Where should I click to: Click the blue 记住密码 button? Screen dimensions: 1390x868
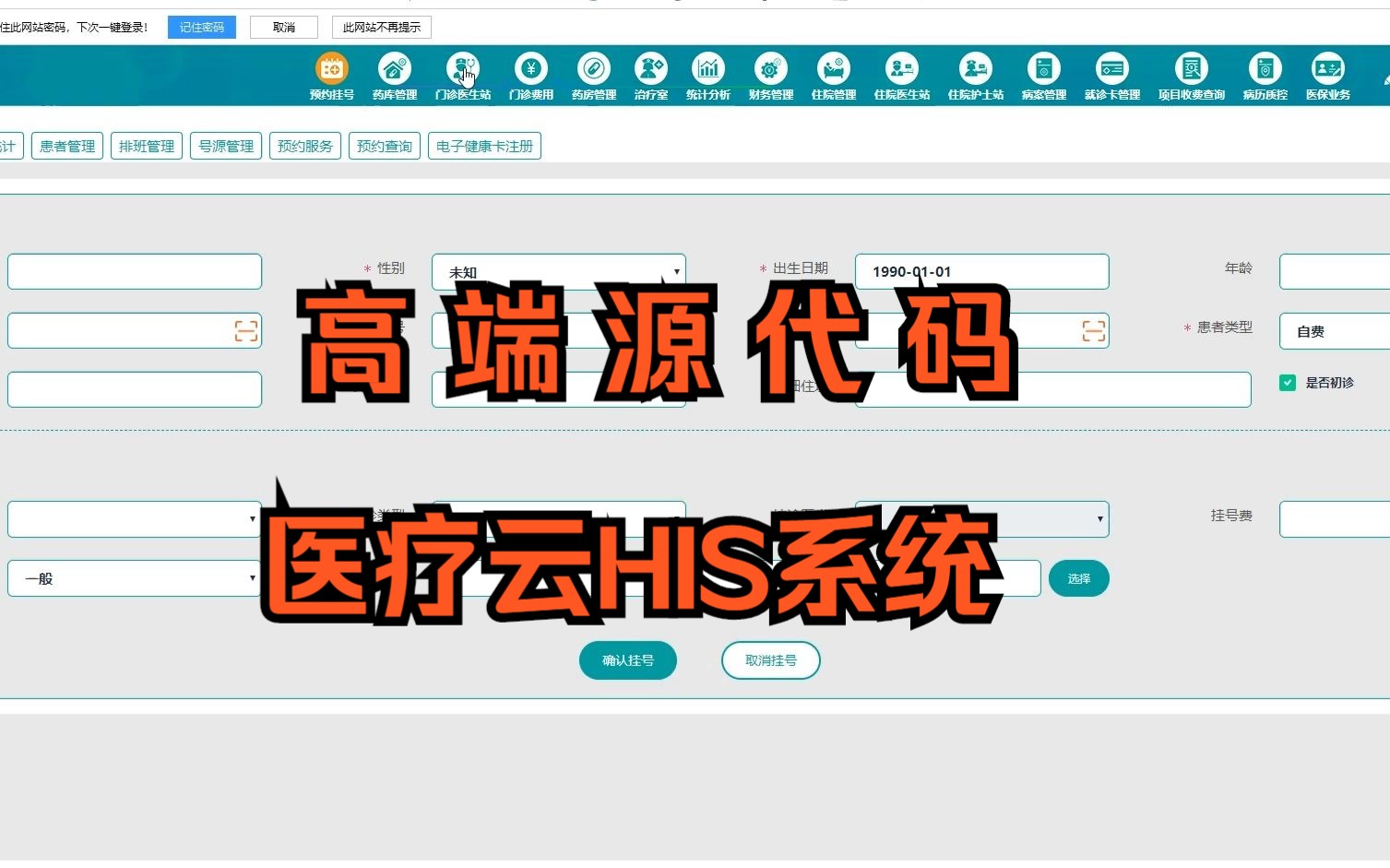(201, 27)
